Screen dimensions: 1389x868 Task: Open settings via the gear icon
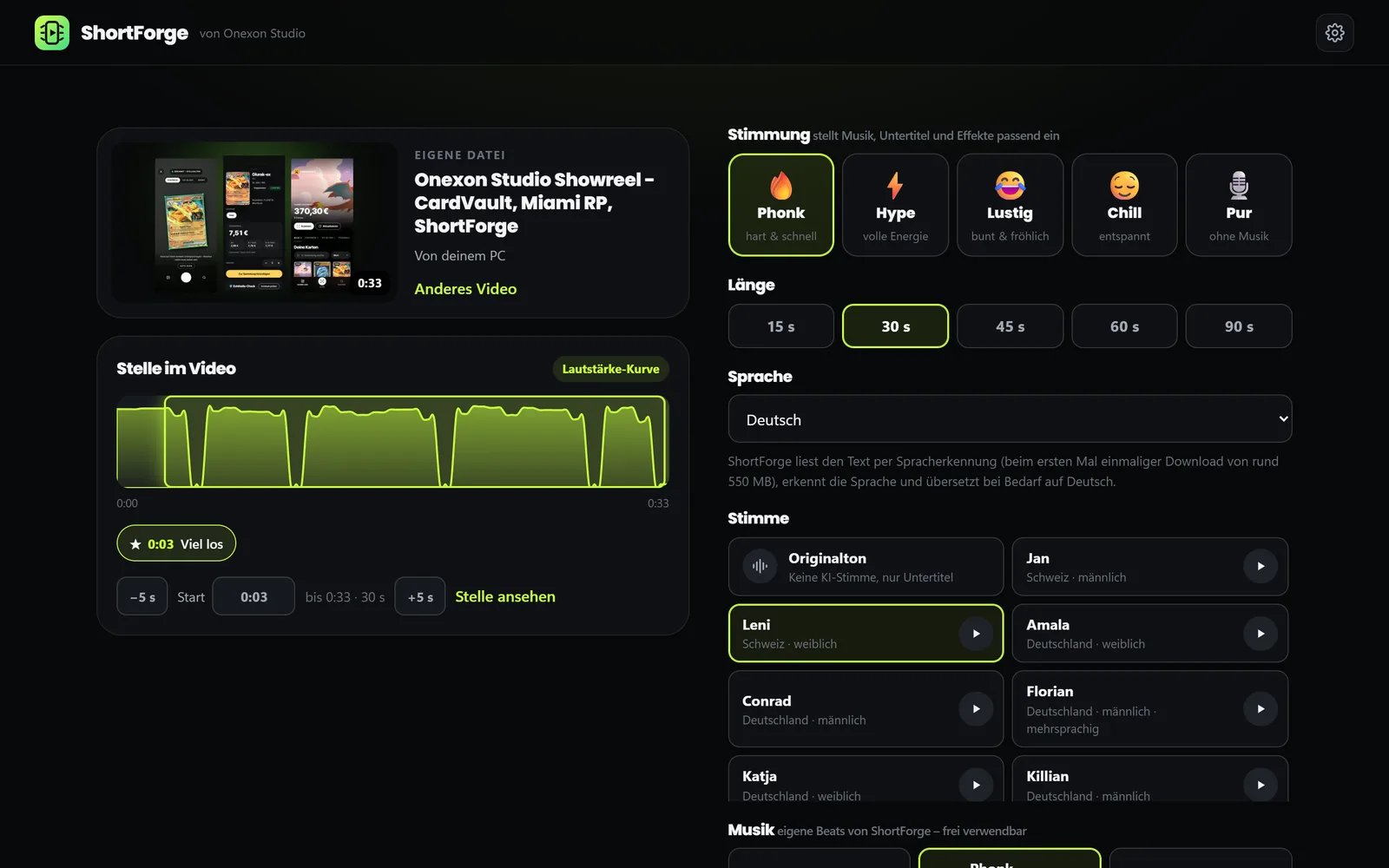(1334, 33)
